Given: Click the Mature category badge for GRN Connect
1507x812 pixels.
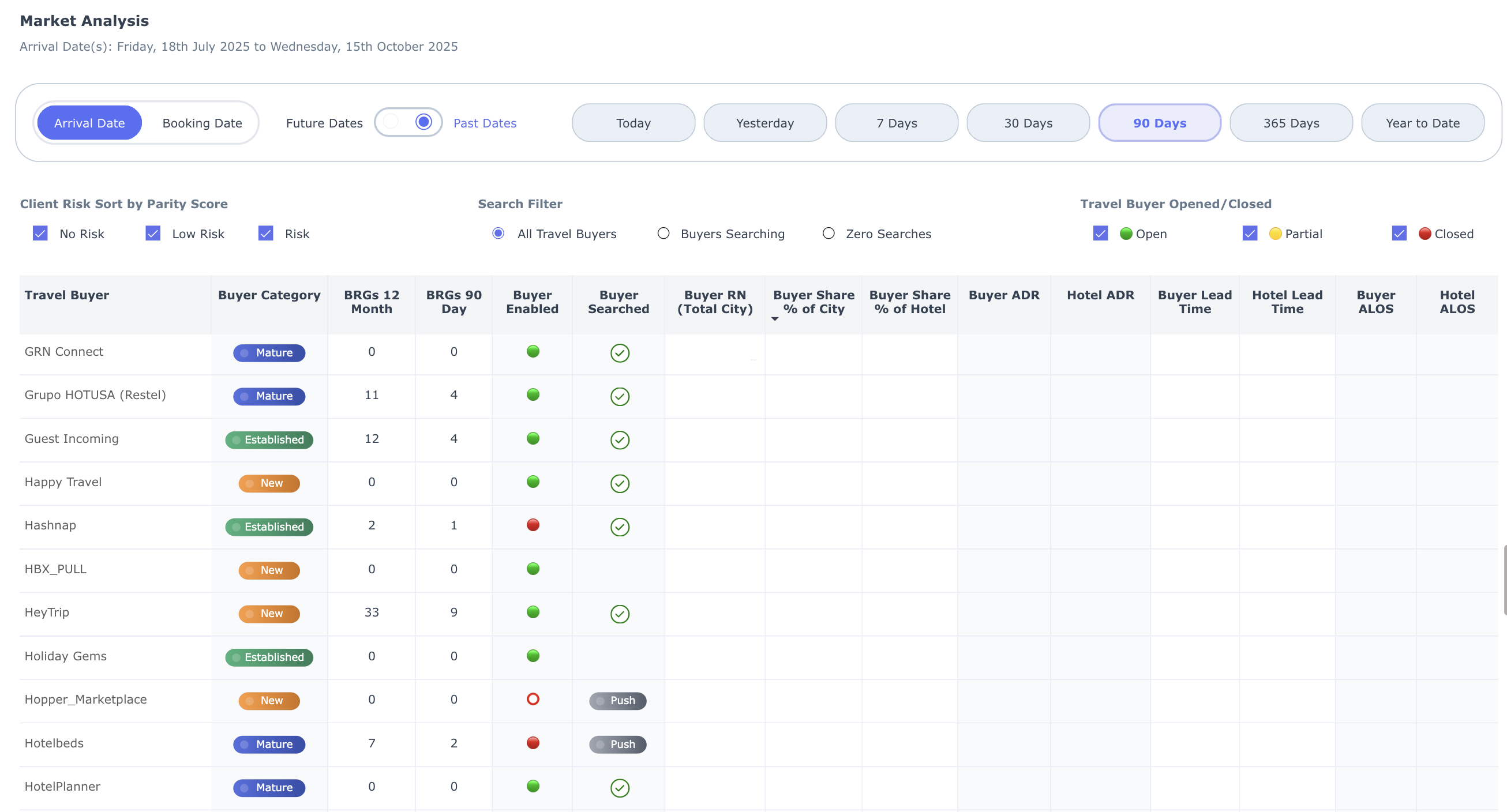Looking at the screenshot, I should pyautogui.click(x=269, y=352).
